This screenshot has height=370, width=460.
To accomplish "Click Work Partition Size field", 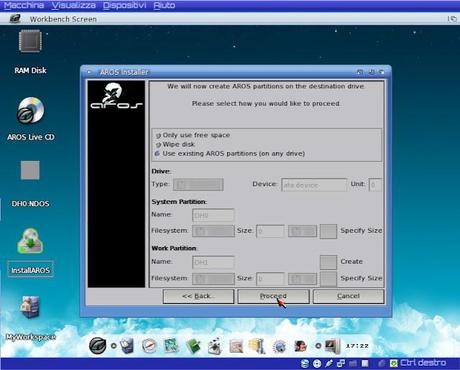I will (x=270, y=279).
